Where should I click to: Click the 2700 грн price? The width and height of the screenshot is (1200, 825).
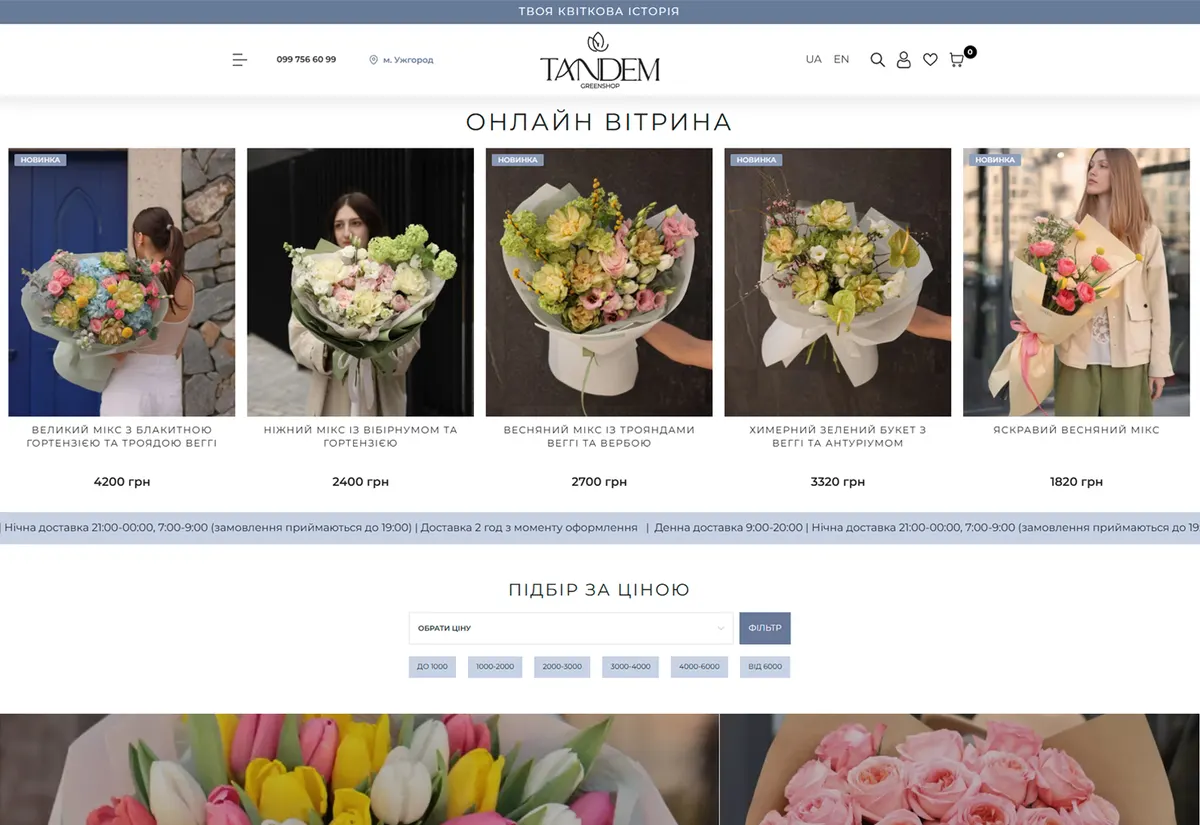point(599,482)
